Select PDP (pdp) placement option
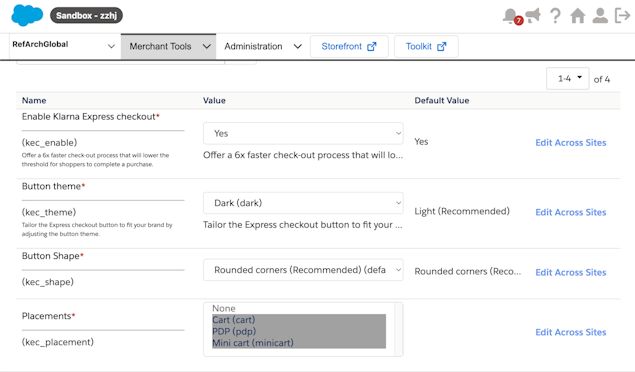The width and height of the screenshot is (635, 372). [x=299, y=331]
